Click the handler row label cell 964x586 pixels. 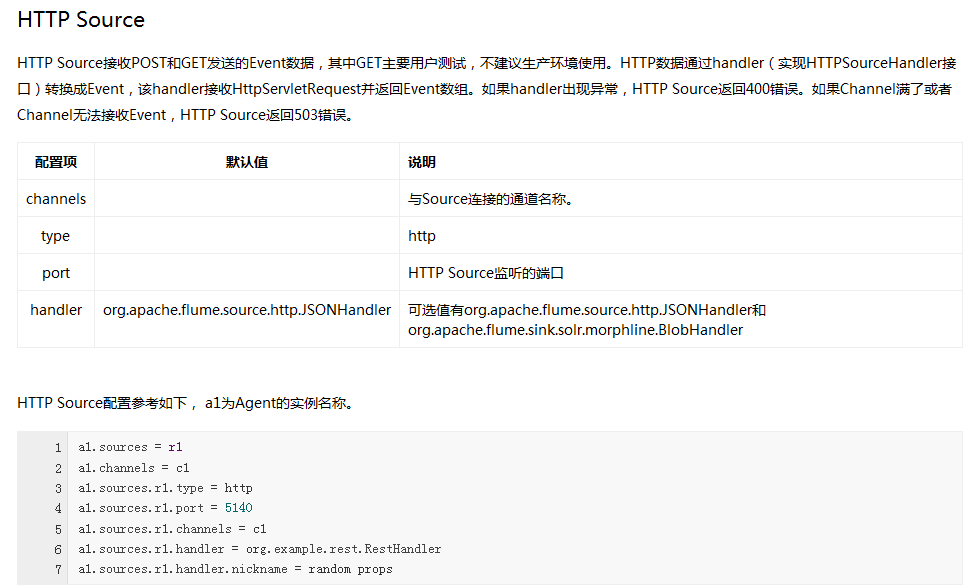[56, 310]
